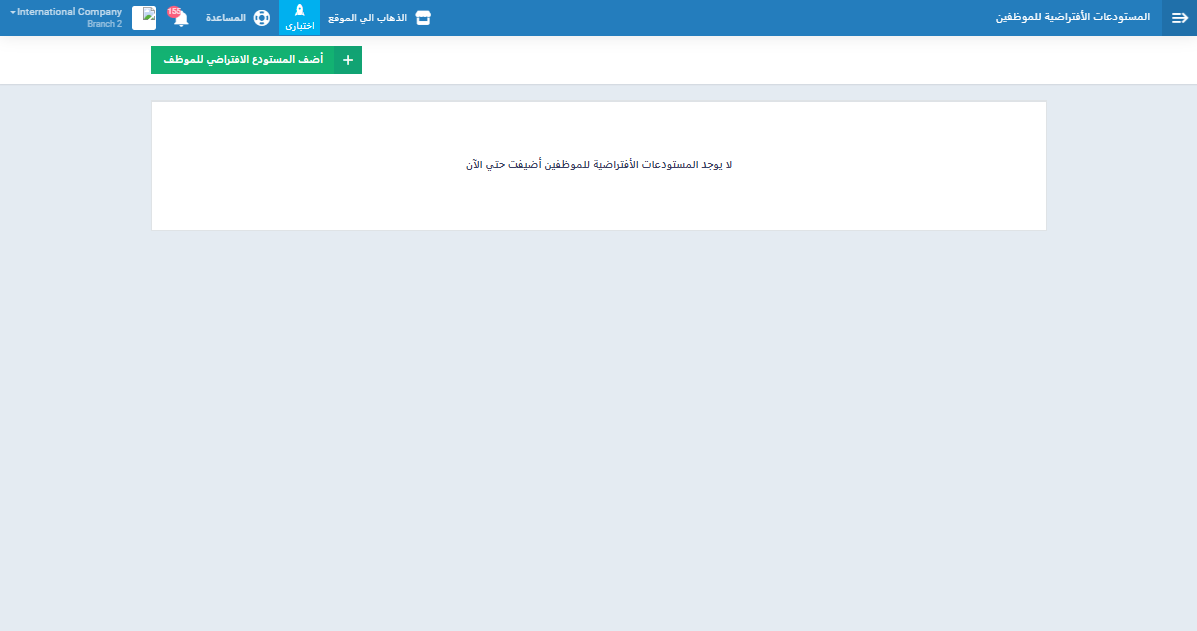Open the Branch 2 branch selector
The image size is (1197, 631).
coord(104,24)
